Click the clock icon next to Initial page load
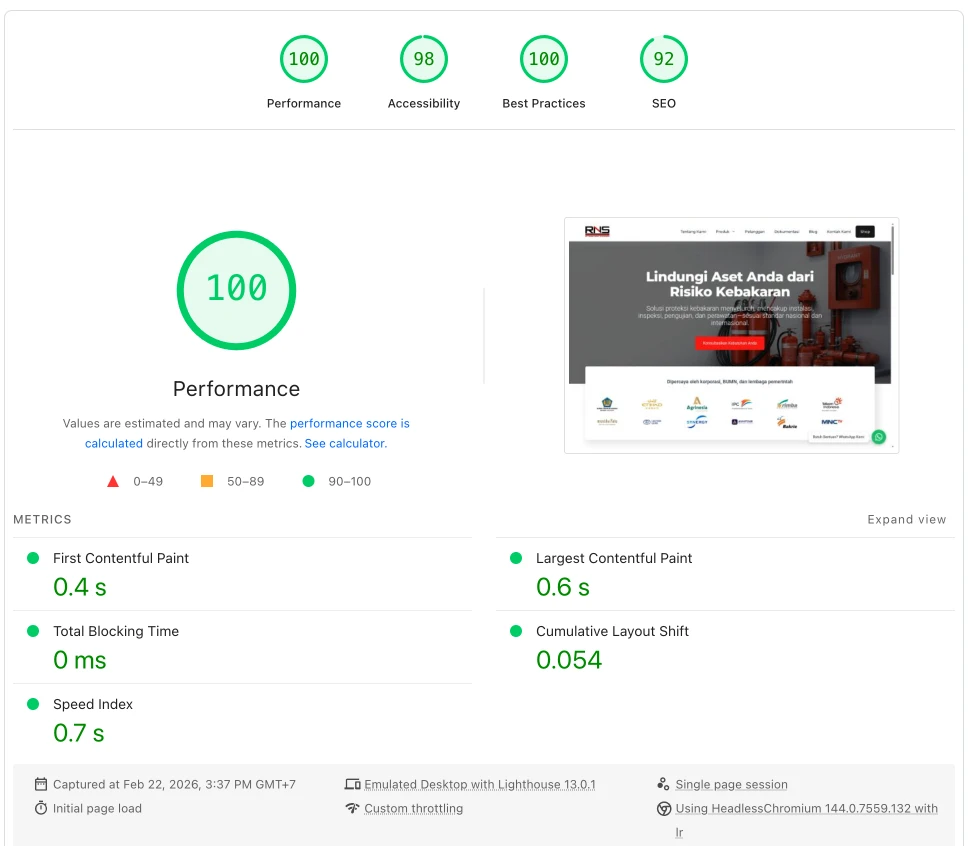974x846 pixels. [x=39, y=809]
